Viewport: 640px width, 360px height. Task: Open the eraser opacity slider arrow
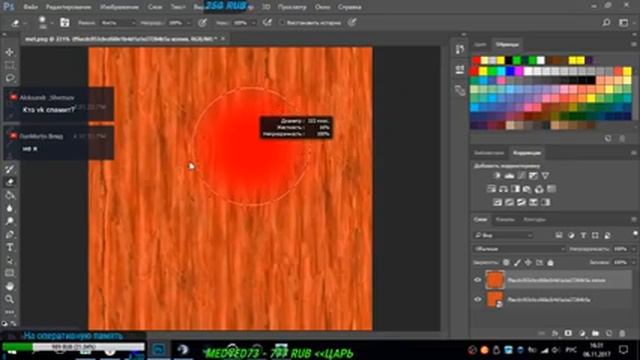[189, 23]
